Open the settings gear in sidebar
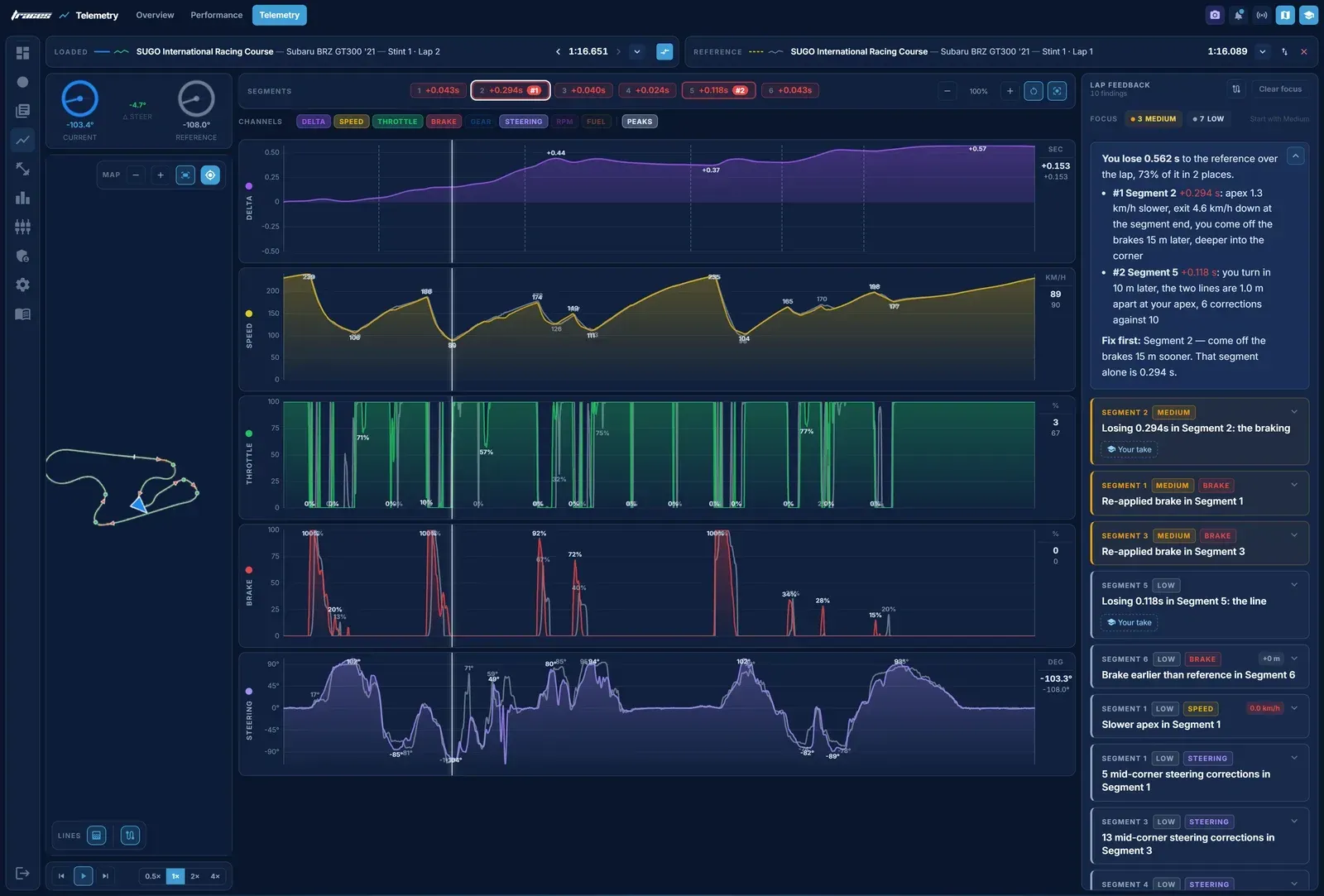The width and height of the screenshot is (1324, 896). tap(22, 285)
